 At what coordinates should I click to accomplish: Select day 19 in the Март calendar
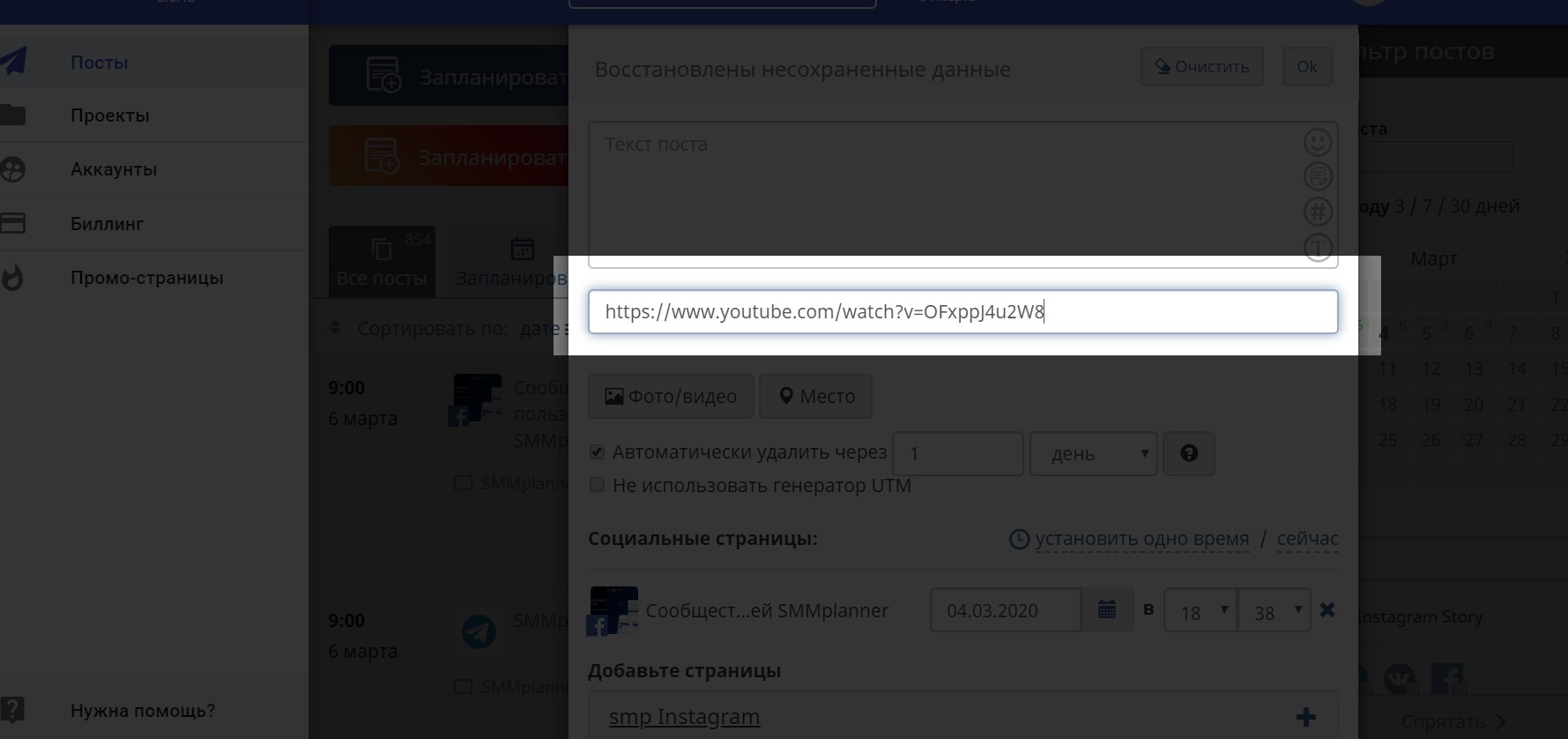coord(1431,405)
